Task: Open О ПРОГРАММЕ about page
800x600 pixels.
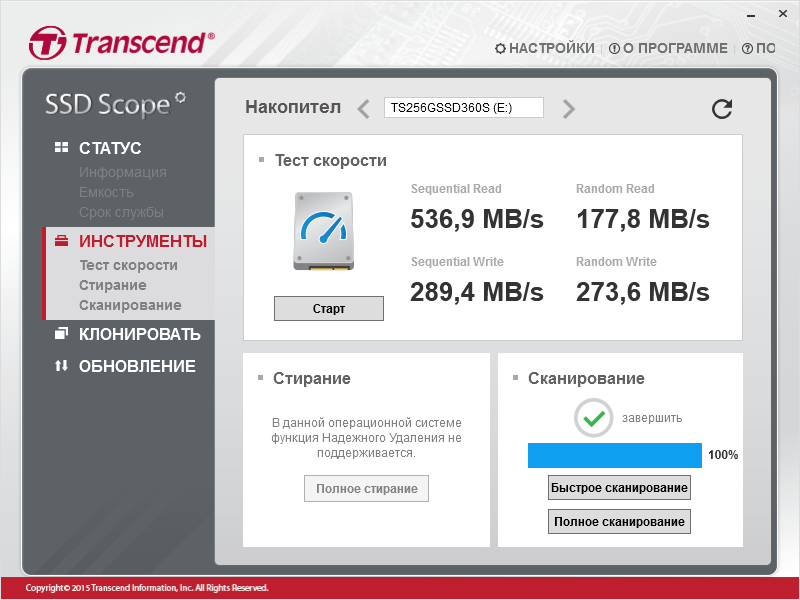Action: tap(675, 48)
